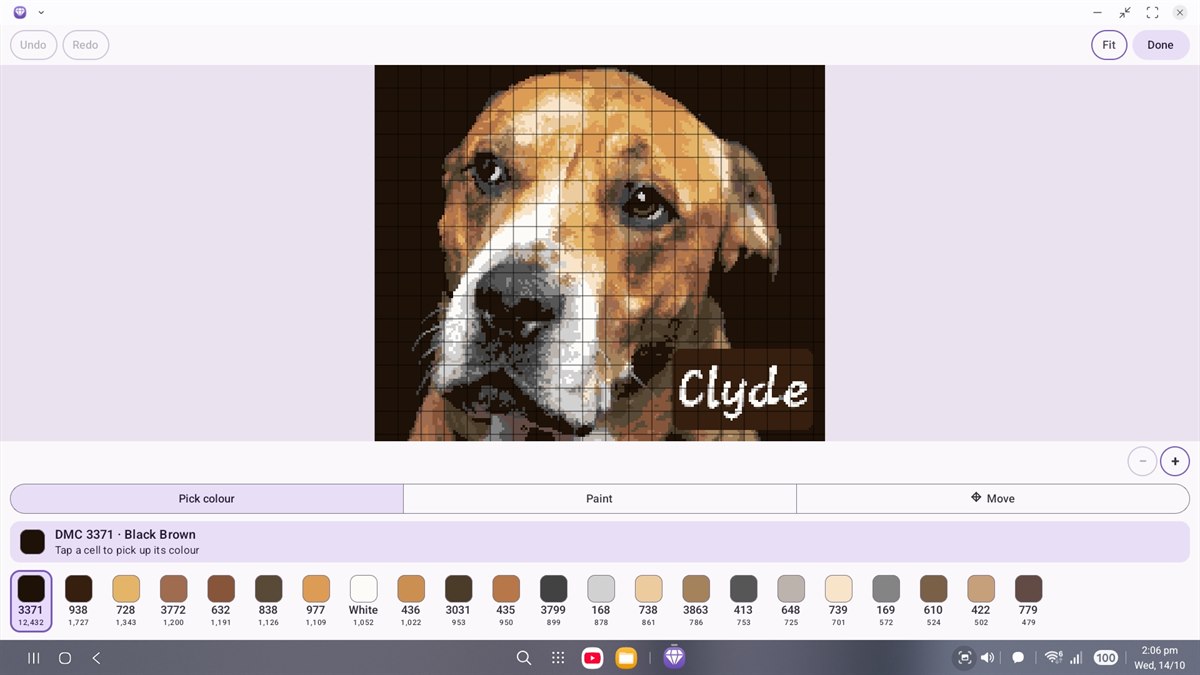The height and width of the screenshot is (675, 1200).
Task: Open the title bar dropdown chevron
Action: (41, 13)
